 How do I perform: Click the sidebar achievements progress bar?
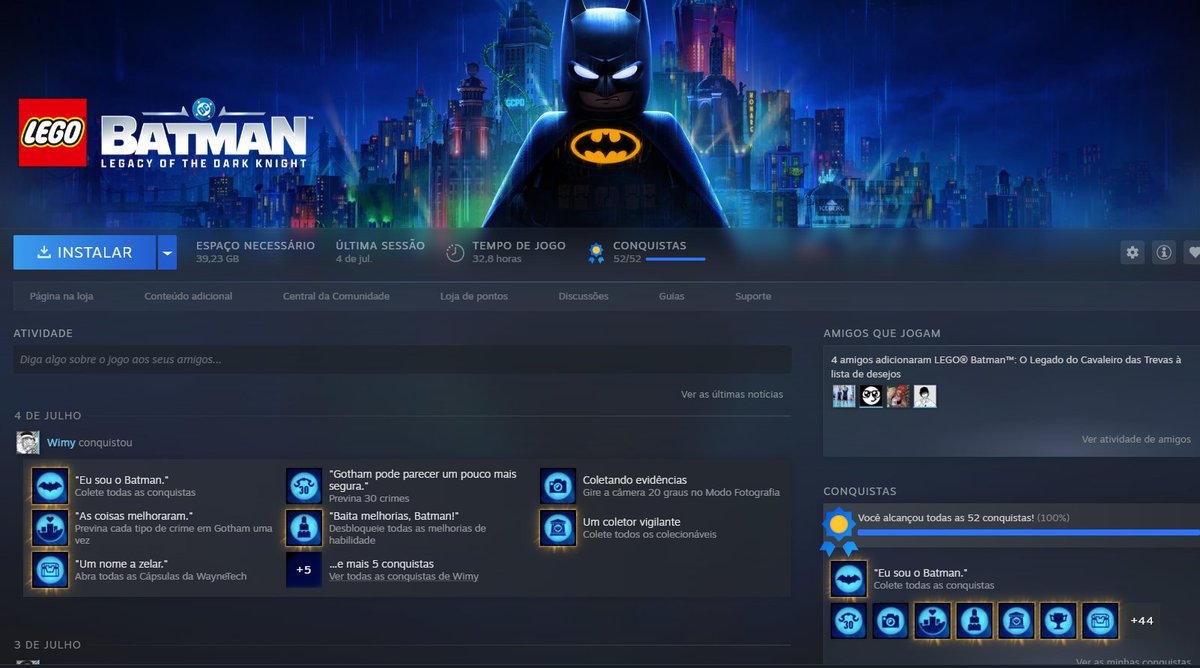click(x=1028, y=533)
